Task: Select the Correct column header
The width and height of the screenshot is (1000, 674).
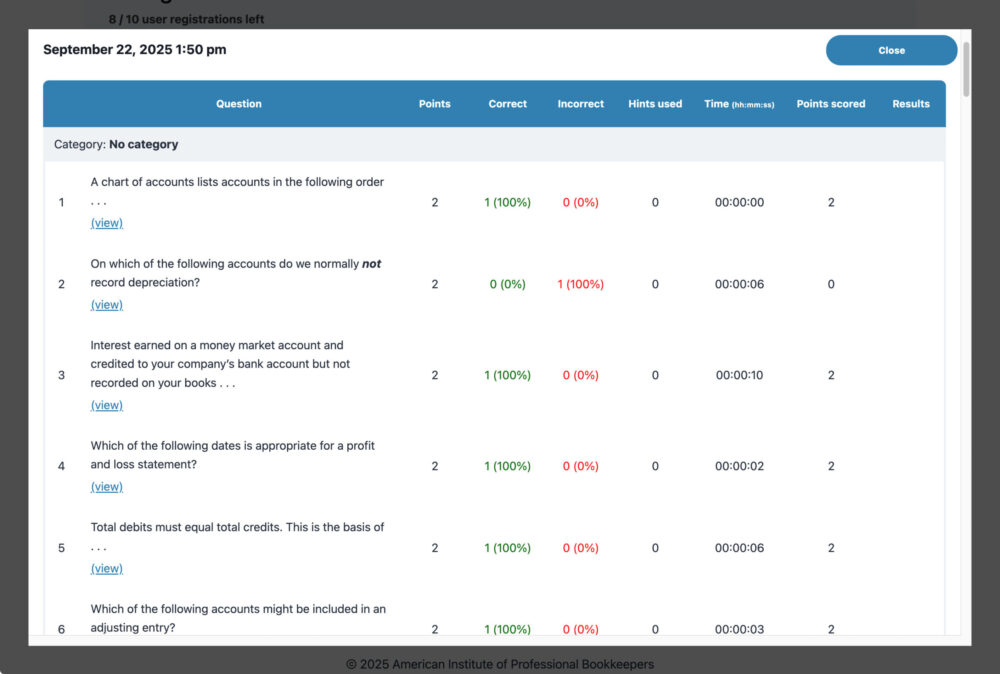Action: (x=508, y=104)
